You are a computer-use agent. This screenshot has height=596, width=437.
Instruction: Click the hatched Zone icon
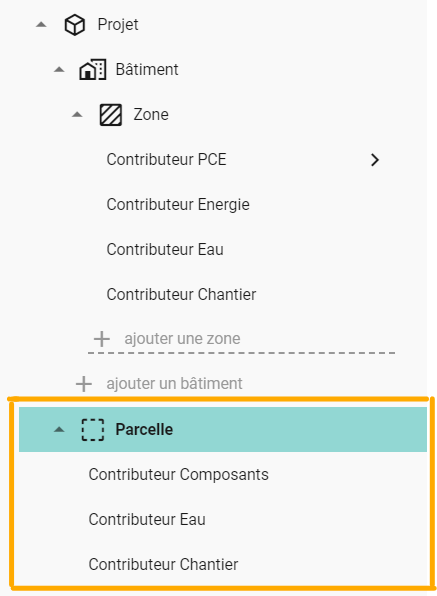pyautogui.click(x=111, y=115)
